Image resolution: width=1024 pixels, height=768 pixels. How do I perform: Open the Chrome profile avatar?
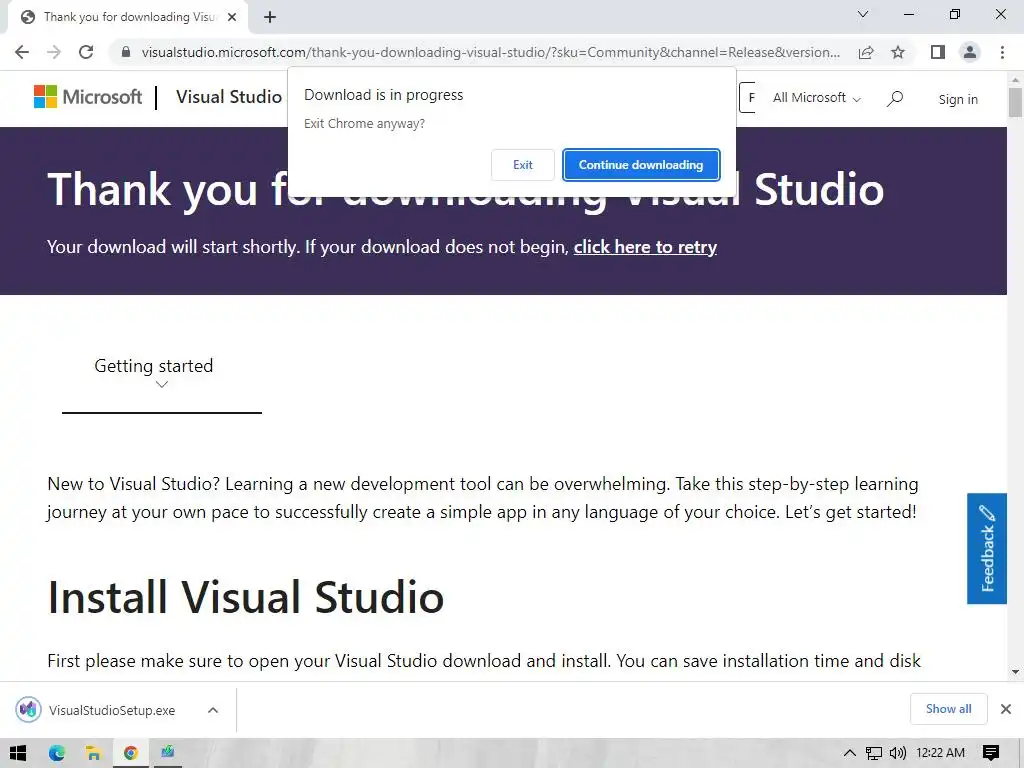[x=970, y=52]
